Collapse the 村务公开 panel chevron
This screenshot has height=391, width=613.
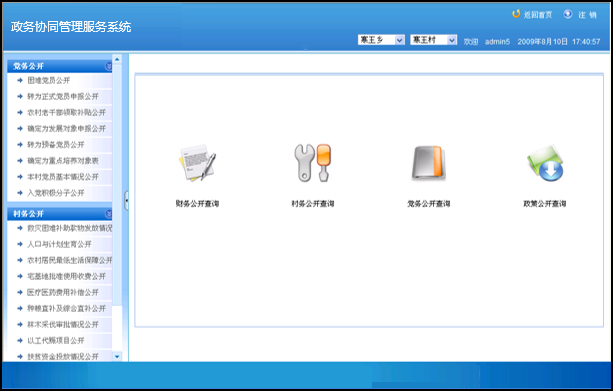[108, 214]
